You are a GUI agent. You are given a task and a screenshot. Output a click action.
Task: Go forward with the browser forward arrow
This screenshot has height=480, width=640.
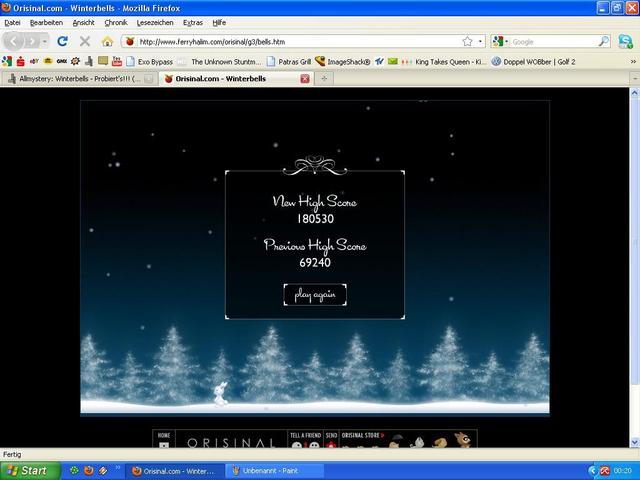click(32, 41)
